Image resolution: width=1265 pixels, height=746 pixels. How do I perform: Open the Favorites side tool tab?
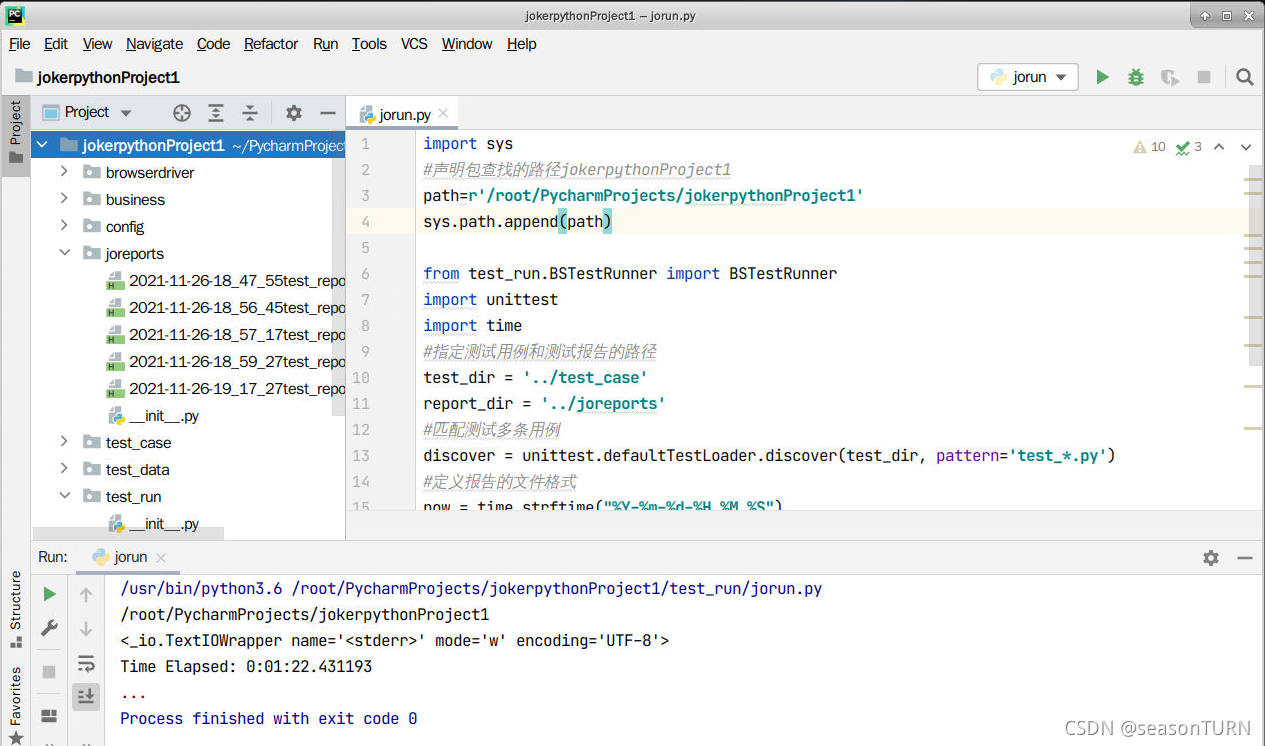pyautogui.click(x=15, y=705)
